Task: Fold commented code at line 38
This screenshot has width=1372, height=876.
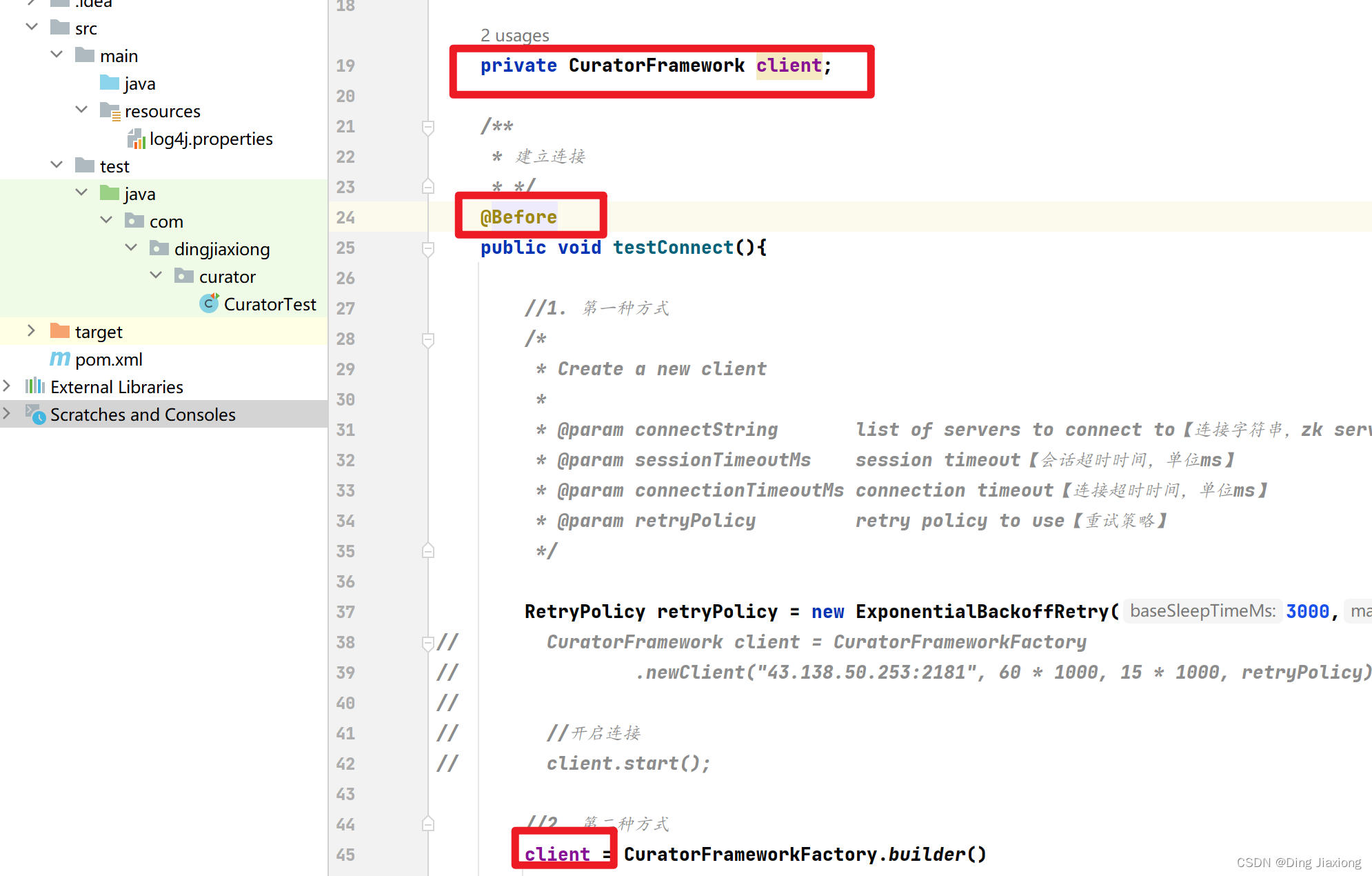Action: click(x=428, y=643)
